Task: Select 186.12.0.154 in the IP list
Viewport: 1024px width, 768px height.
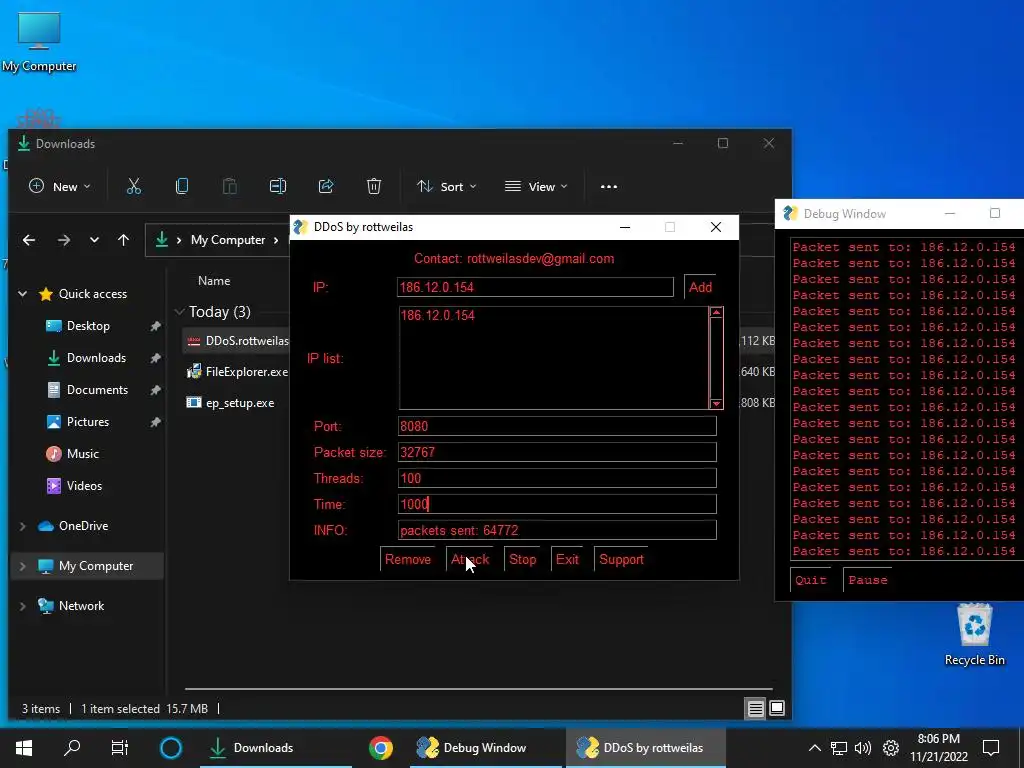Action: coord(438,315)
